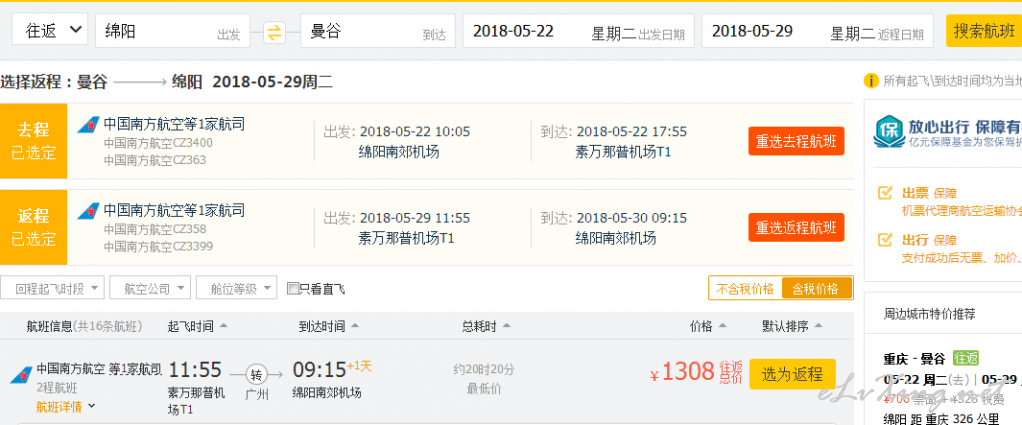Enable the 只看直飞 checkbox

293,288
